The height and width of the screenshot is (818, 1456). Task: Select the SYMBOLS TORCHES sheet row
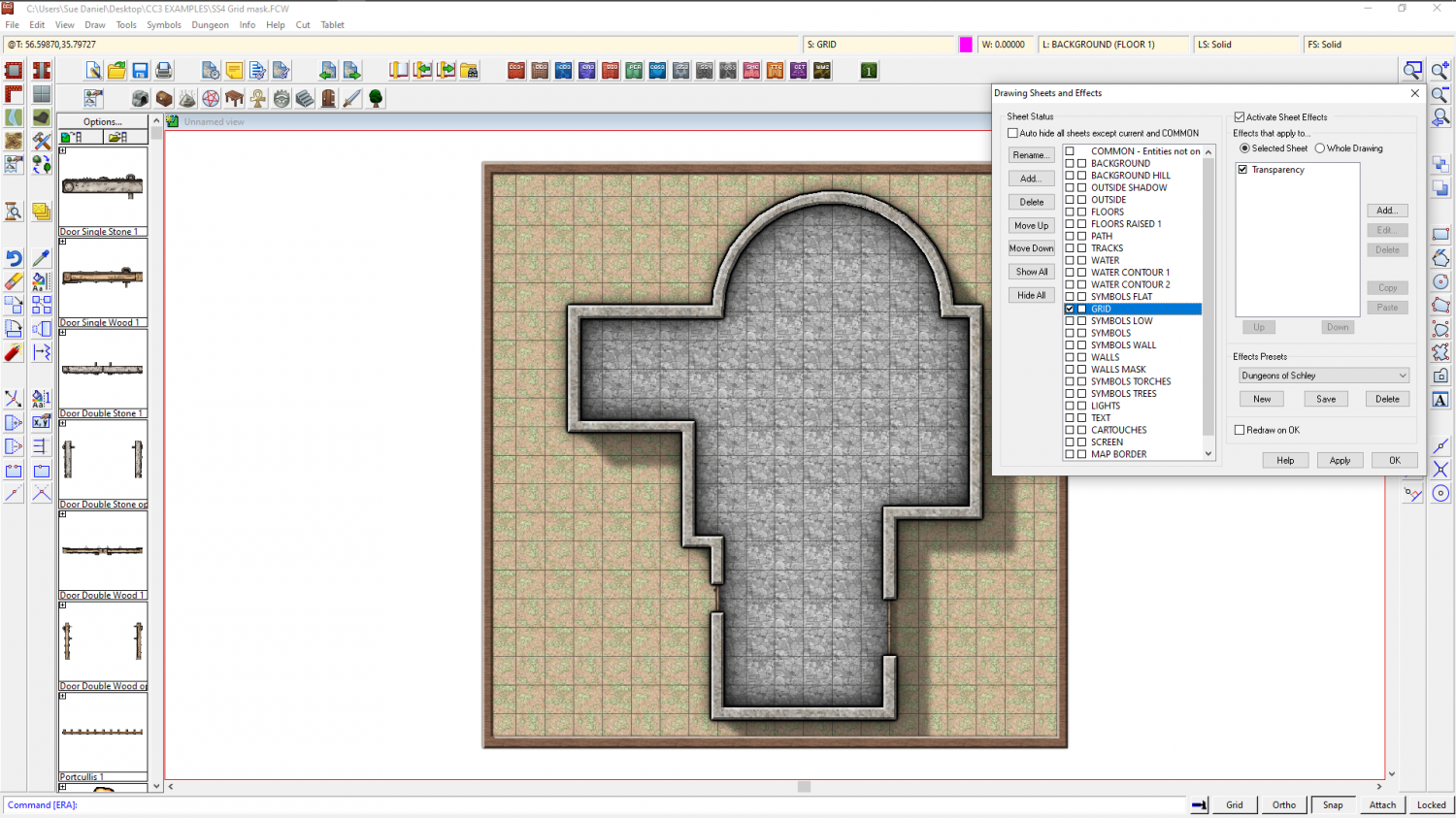[1132, 382]
